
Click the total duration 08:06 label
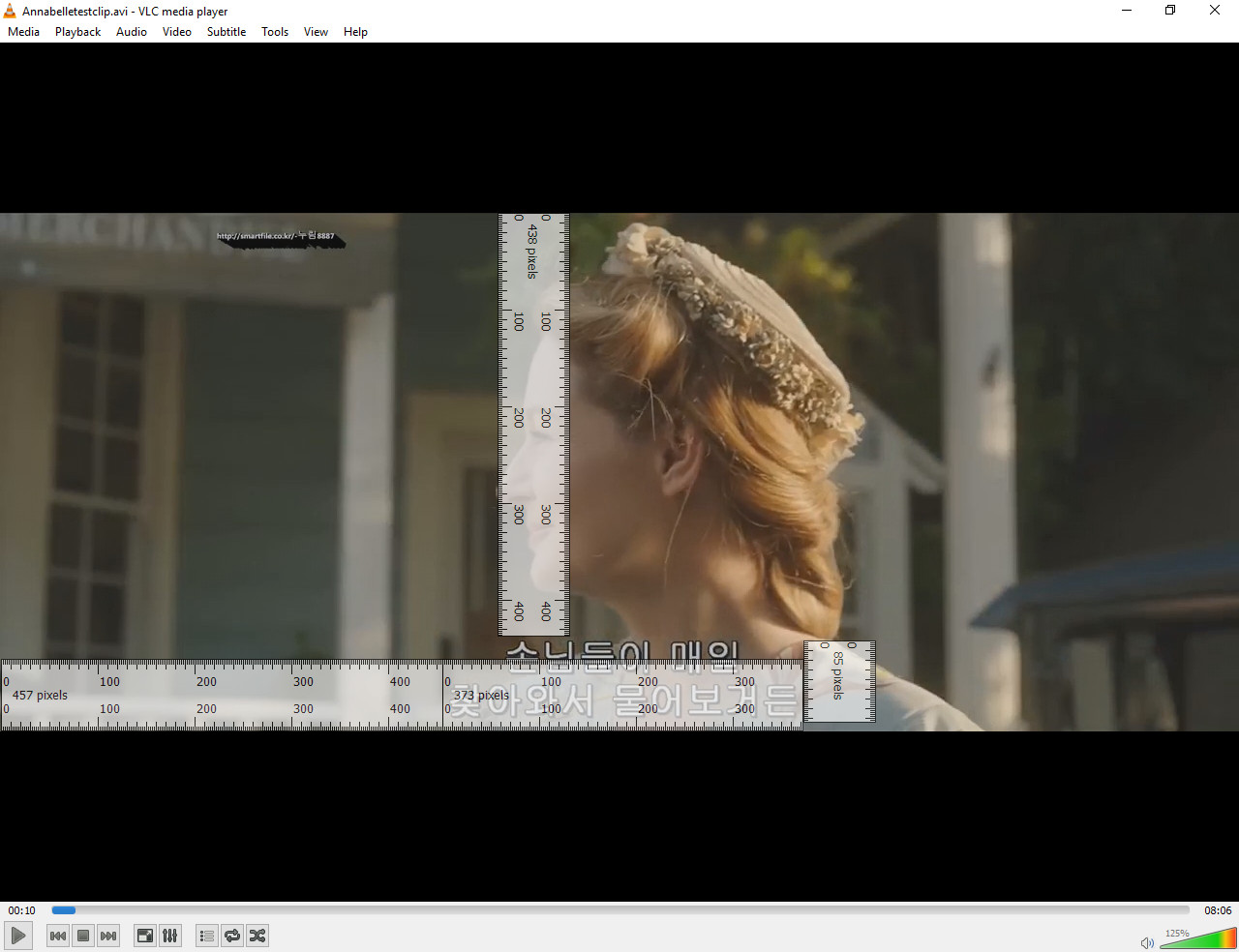(1218, 910)
